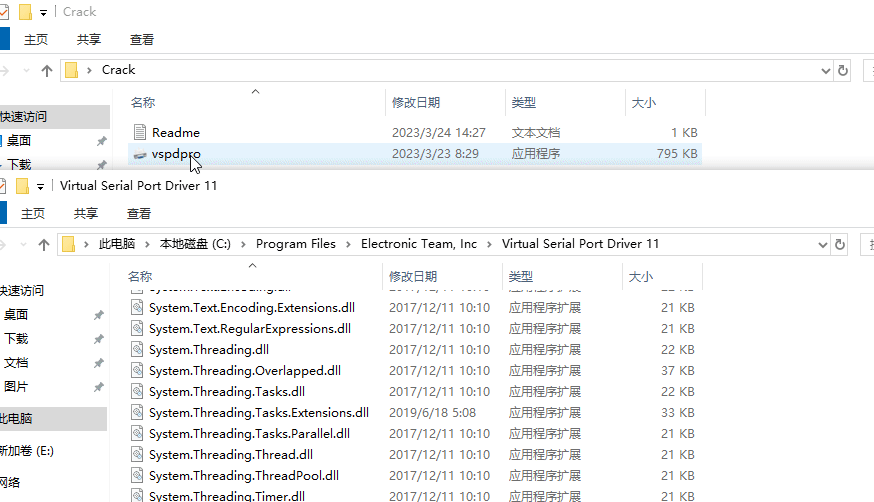Screen dimensions: 874x502
Task: Sort lower window by 类型 column
Action: [521, 276]
